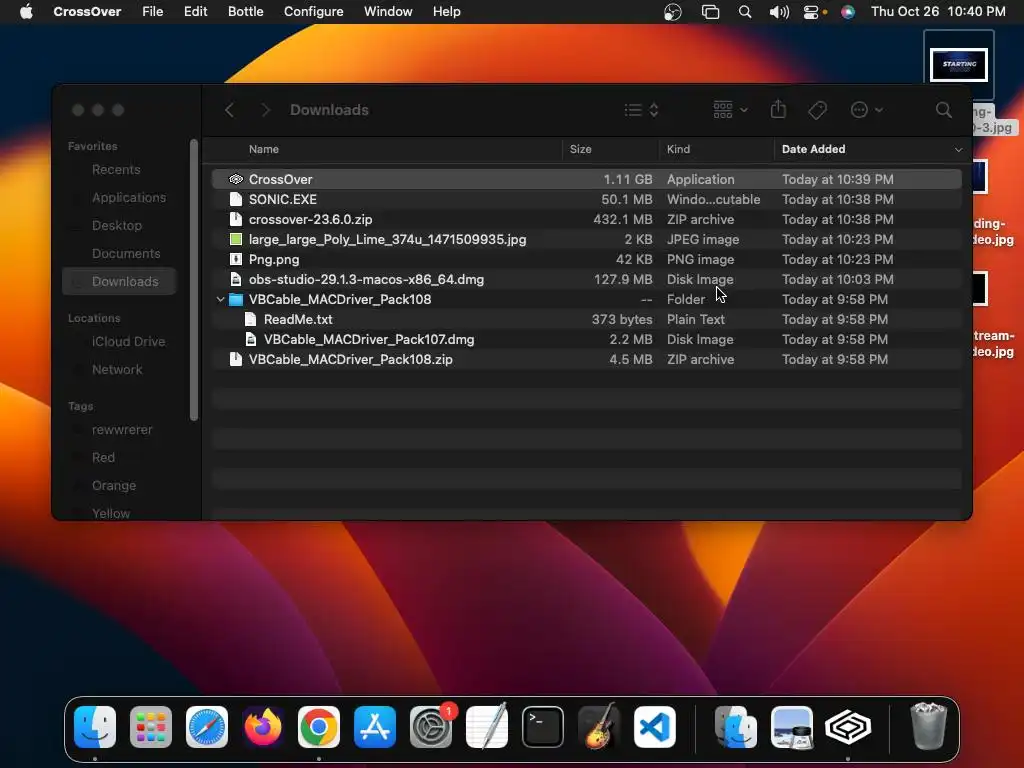Select Applications in Finder sidebar
The image size is (1024, 768).
pos(129,198)
